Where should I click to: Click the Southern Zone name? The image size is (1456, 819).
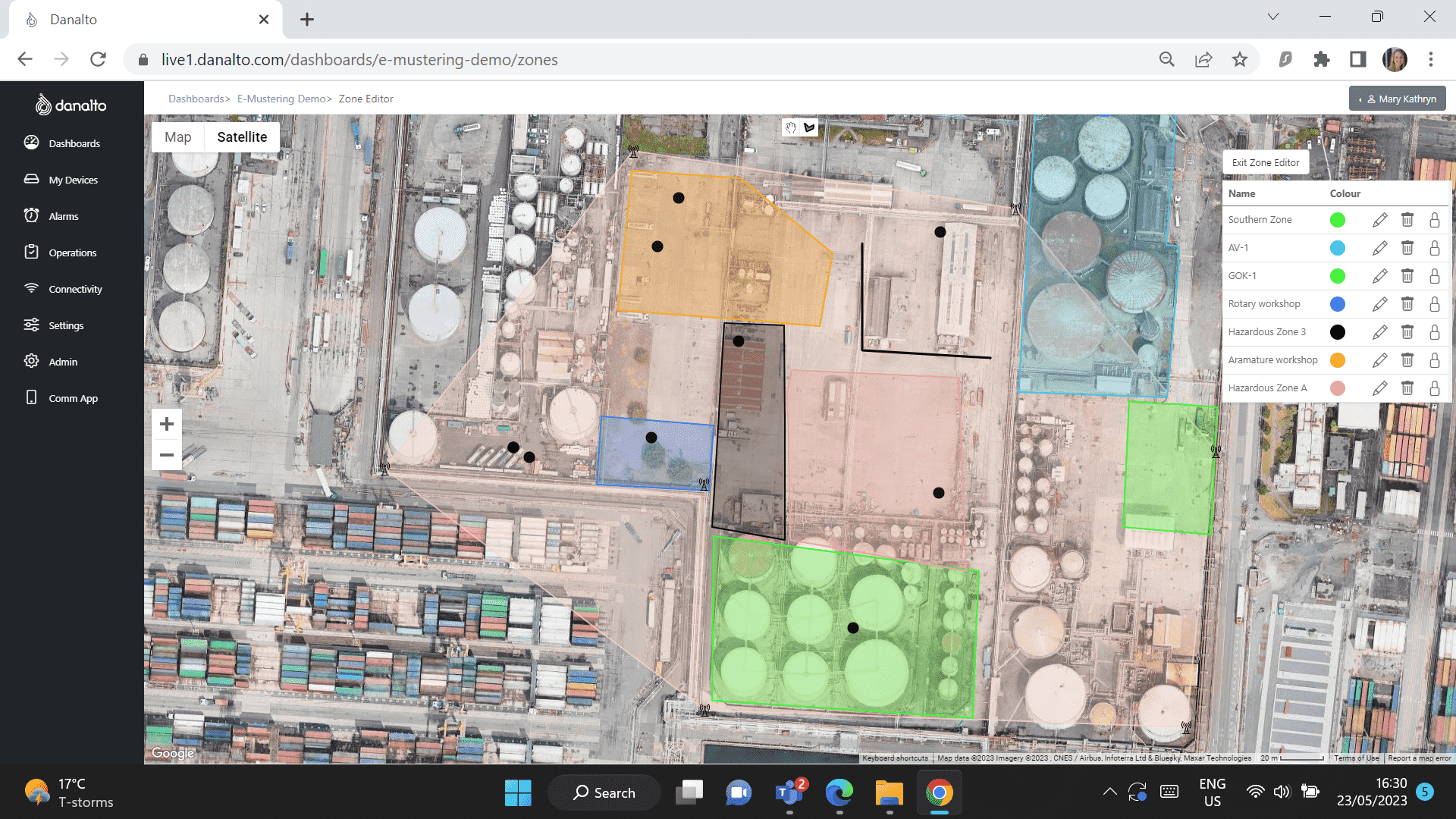tap(1260, 220)
